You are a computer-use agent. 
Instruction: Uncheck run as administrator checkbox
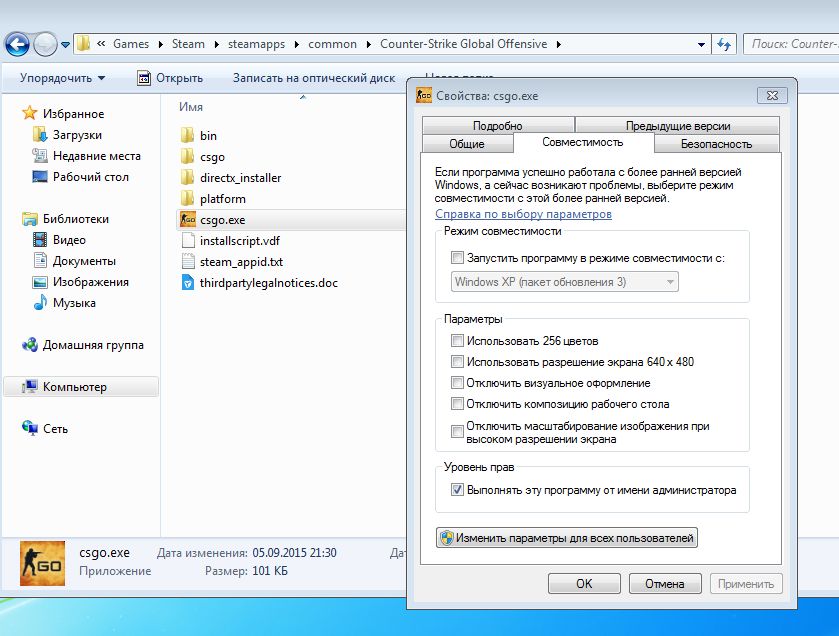pyautogui.click(x=457, y=489)
